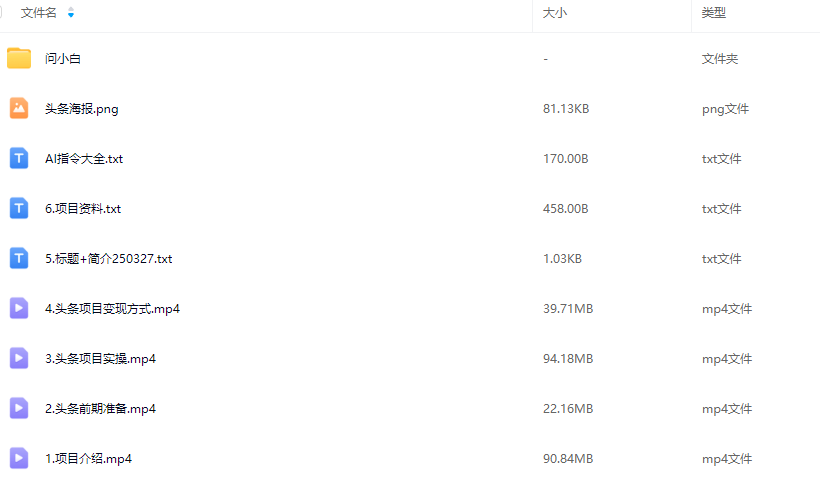Click the 1.项目介绍.mp4 video icon
This screenshot has height=487, width=820.
(19, 458)
